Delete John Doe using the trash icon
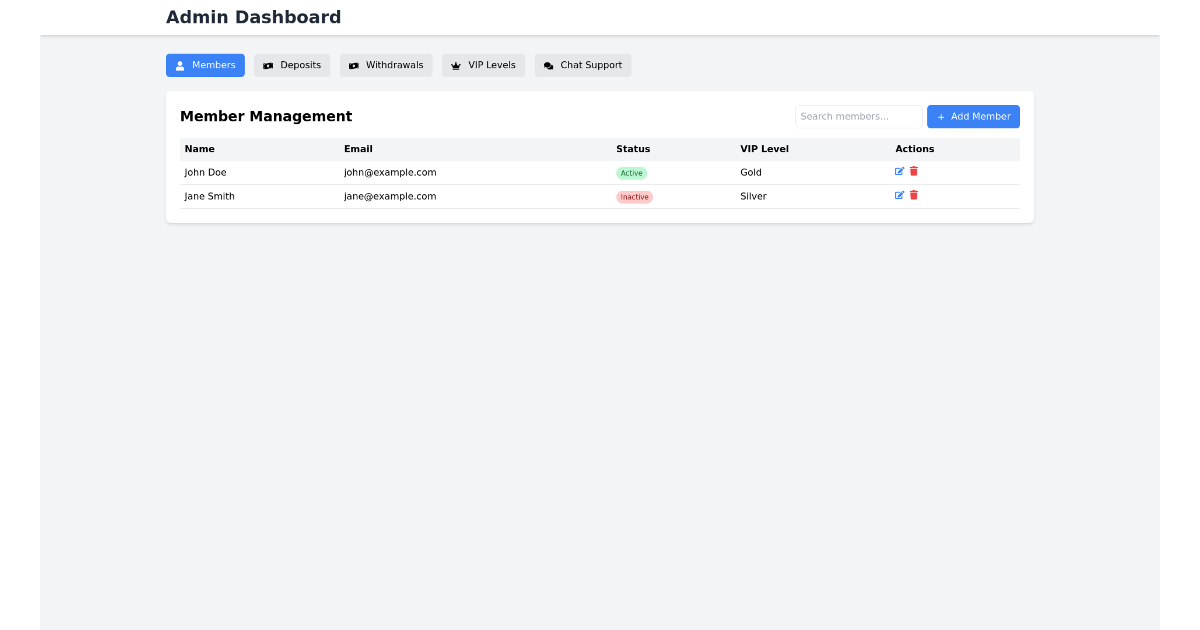This screenshot has width=1200, height=630. (913, 171)
